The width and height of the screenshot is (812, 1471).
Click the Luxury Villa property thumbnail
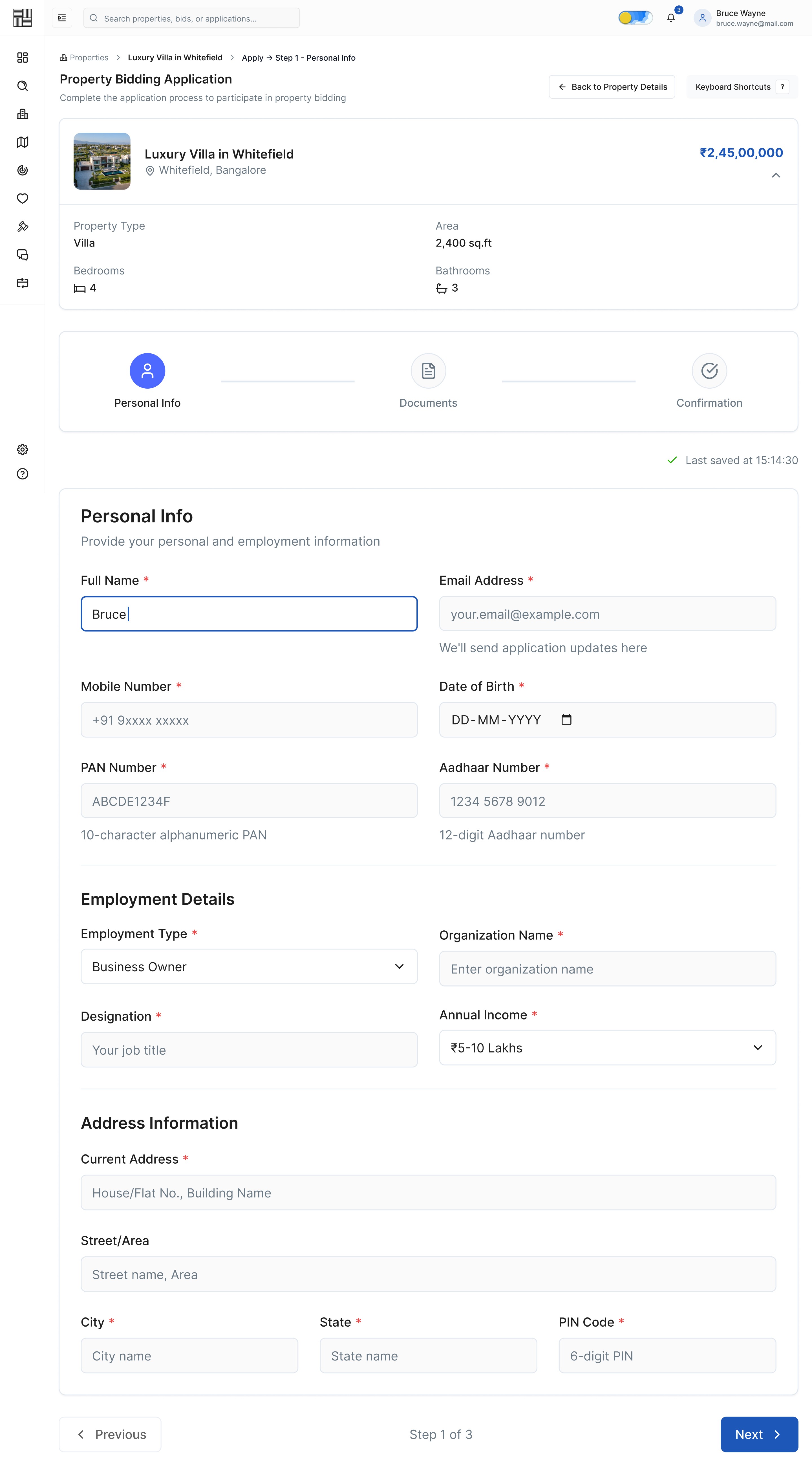[102, 161]
